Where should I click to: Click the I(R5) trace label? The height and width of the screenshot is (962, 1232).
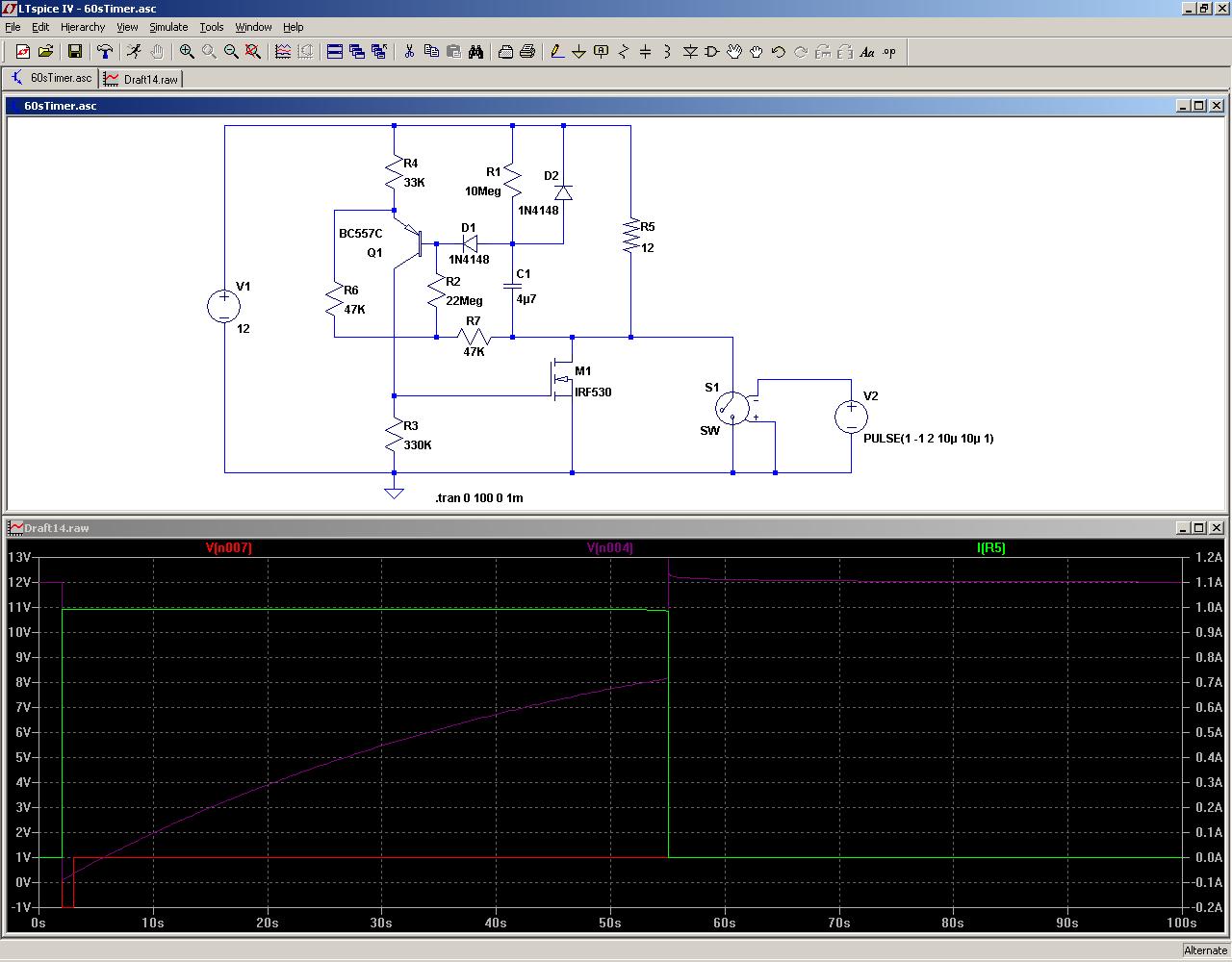click(990, 547)
